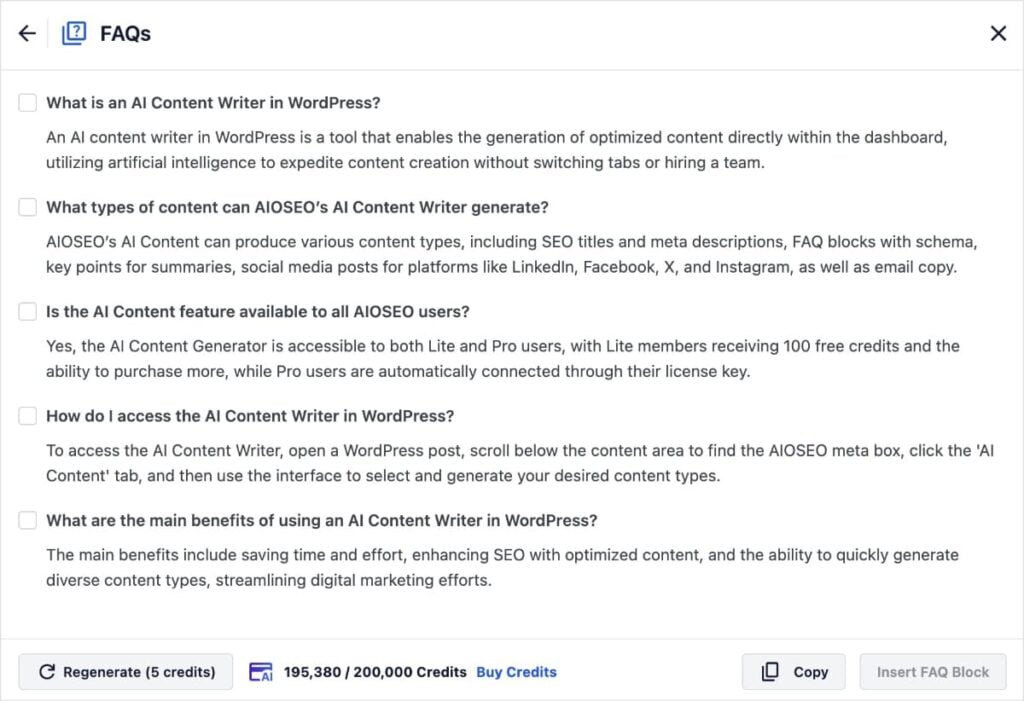Check the 'main benefits' FAQ checkbox
The height and width of the screenshot is (701, 1024).
[x=27, y=520]
